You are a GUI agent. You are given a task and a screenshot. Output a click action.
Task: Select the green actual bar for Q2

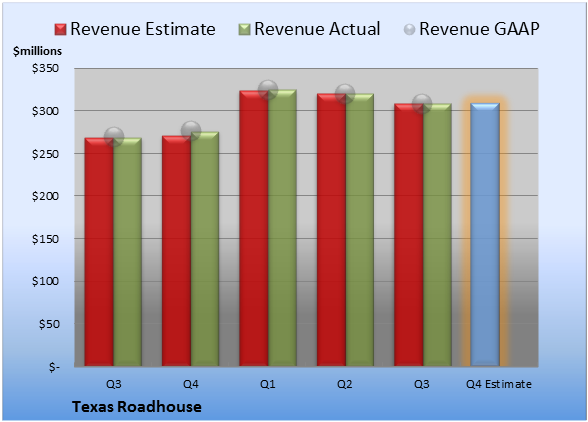pos(360,230)
